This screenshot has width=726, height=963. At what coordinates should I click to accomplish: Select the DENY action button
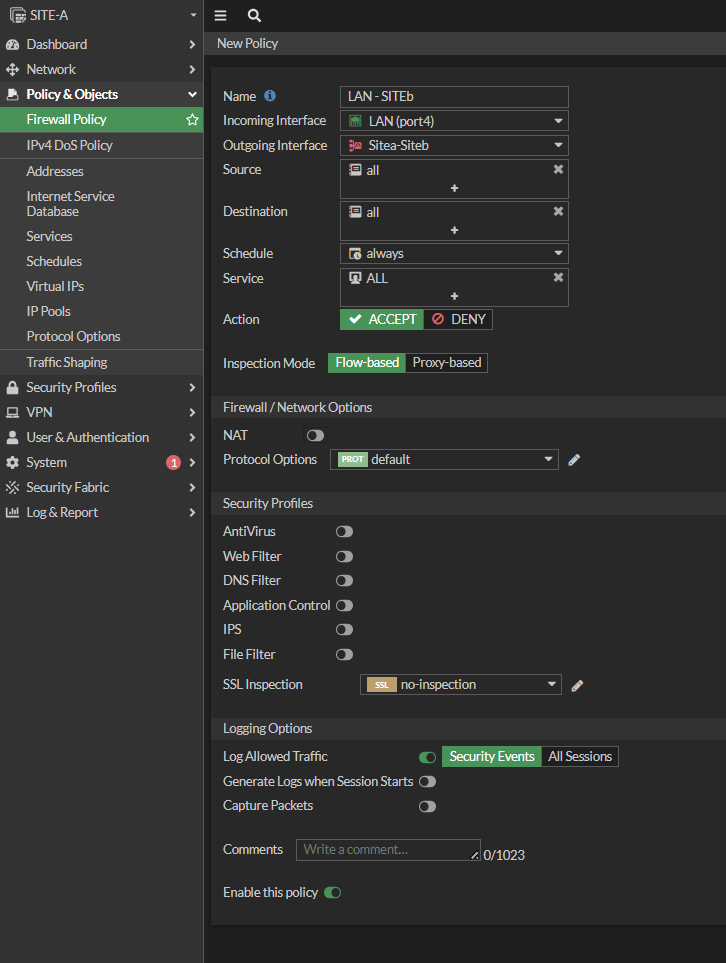click(x=459, y=320)
